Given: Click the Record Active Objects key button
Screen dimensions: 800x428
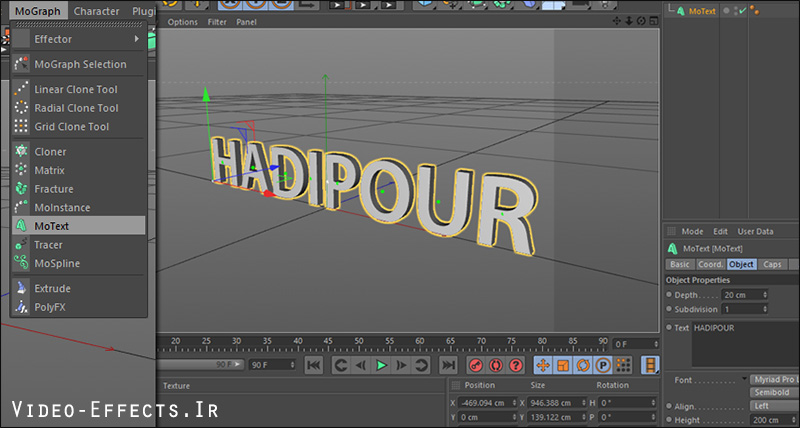Looking at the screenshot, I should [476, 365].
